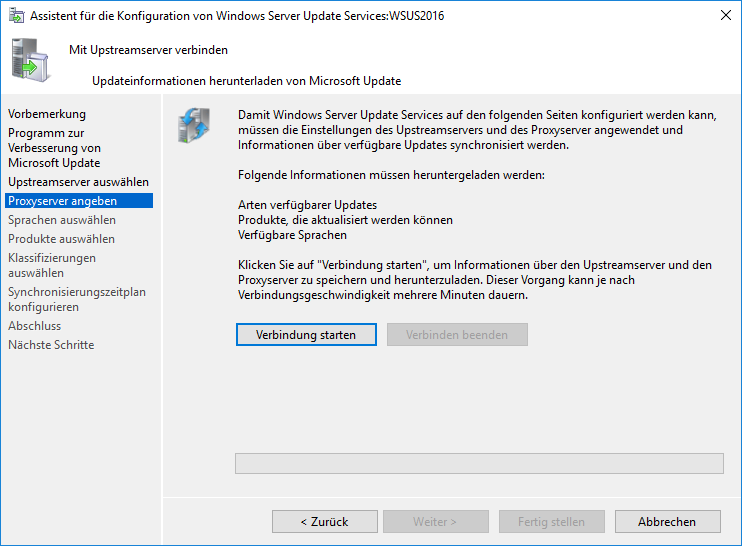Click the heading 'Mit Upstreamserver verbinden'
742x546 pixels.
148,50
